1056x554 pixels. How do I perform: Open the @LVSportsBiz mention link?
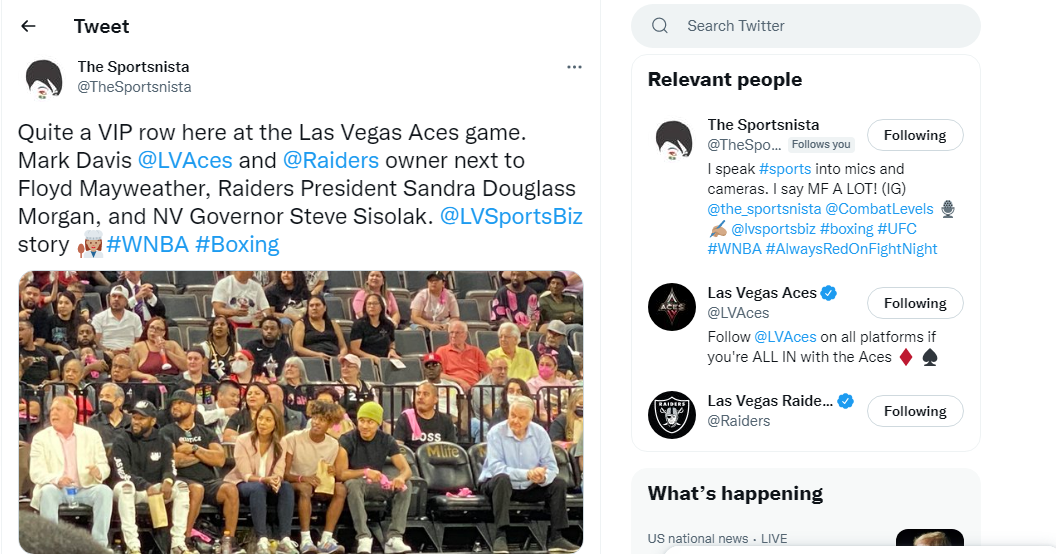511,216
